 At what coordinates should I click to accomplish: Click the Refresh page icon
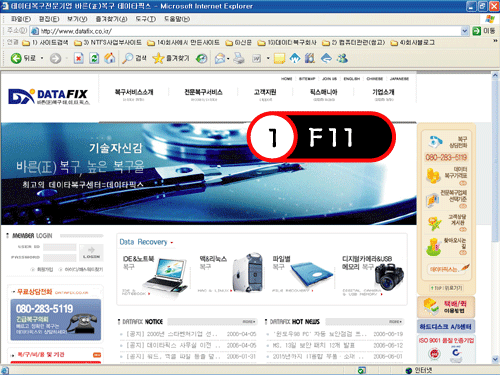94,58
